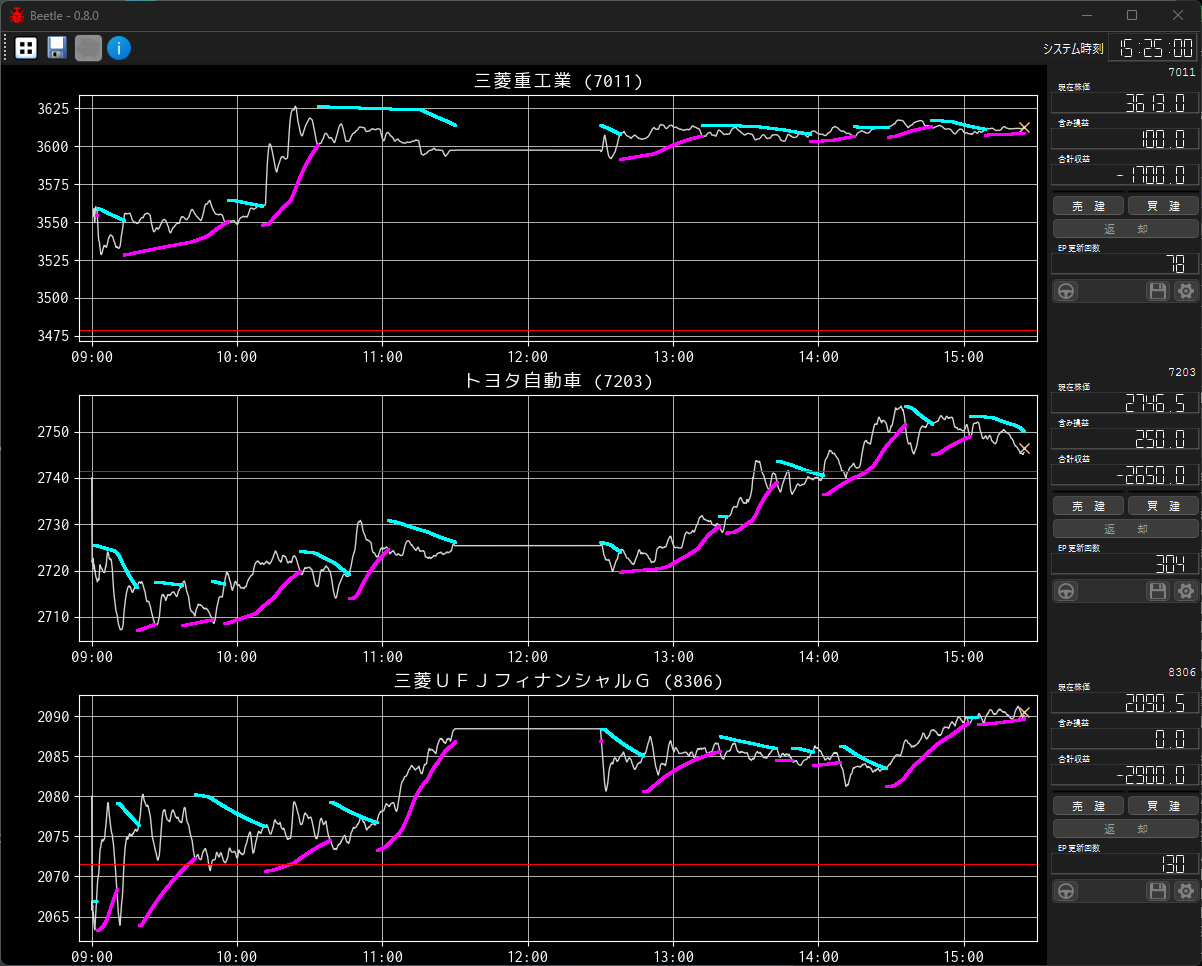Click unrealized profit field 0.0 for 8306
Viewport: 1202px width, 966px height.
1124,739
